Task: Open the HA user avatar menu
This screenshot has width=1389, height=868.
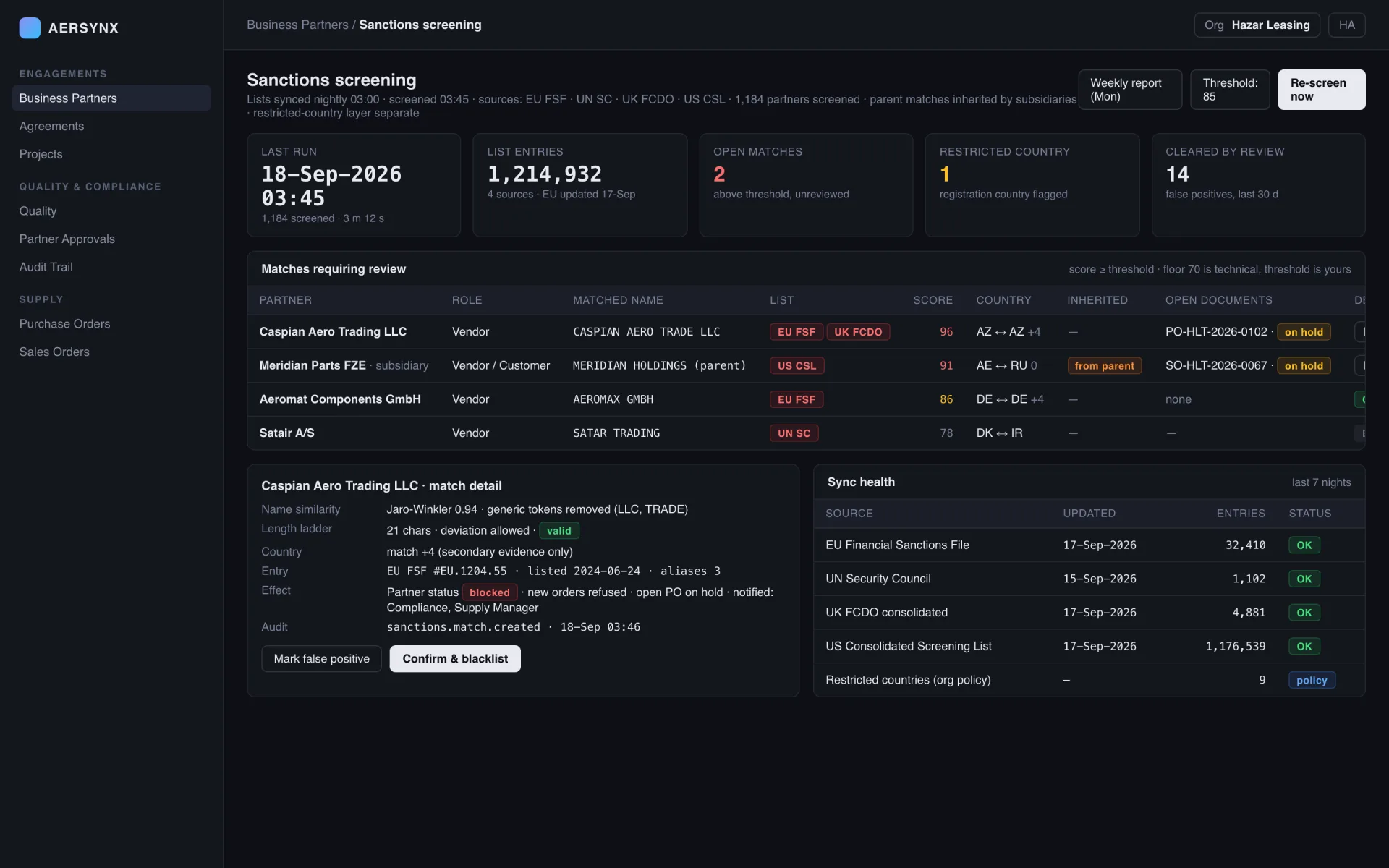Action: tap(1346, 25)
